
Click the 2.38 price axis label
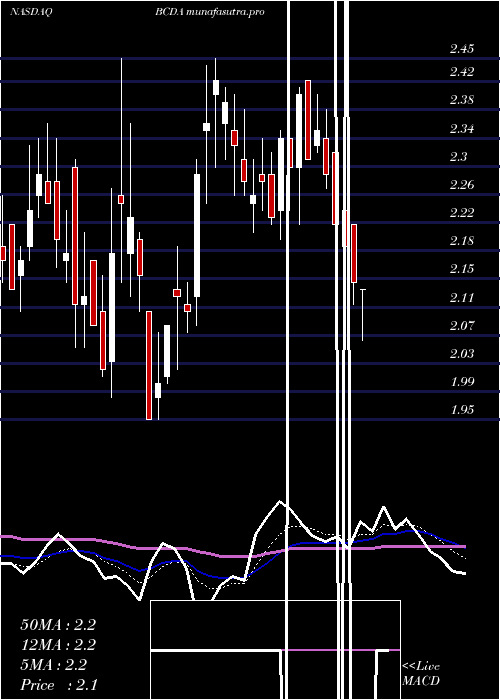click(462, 100)
